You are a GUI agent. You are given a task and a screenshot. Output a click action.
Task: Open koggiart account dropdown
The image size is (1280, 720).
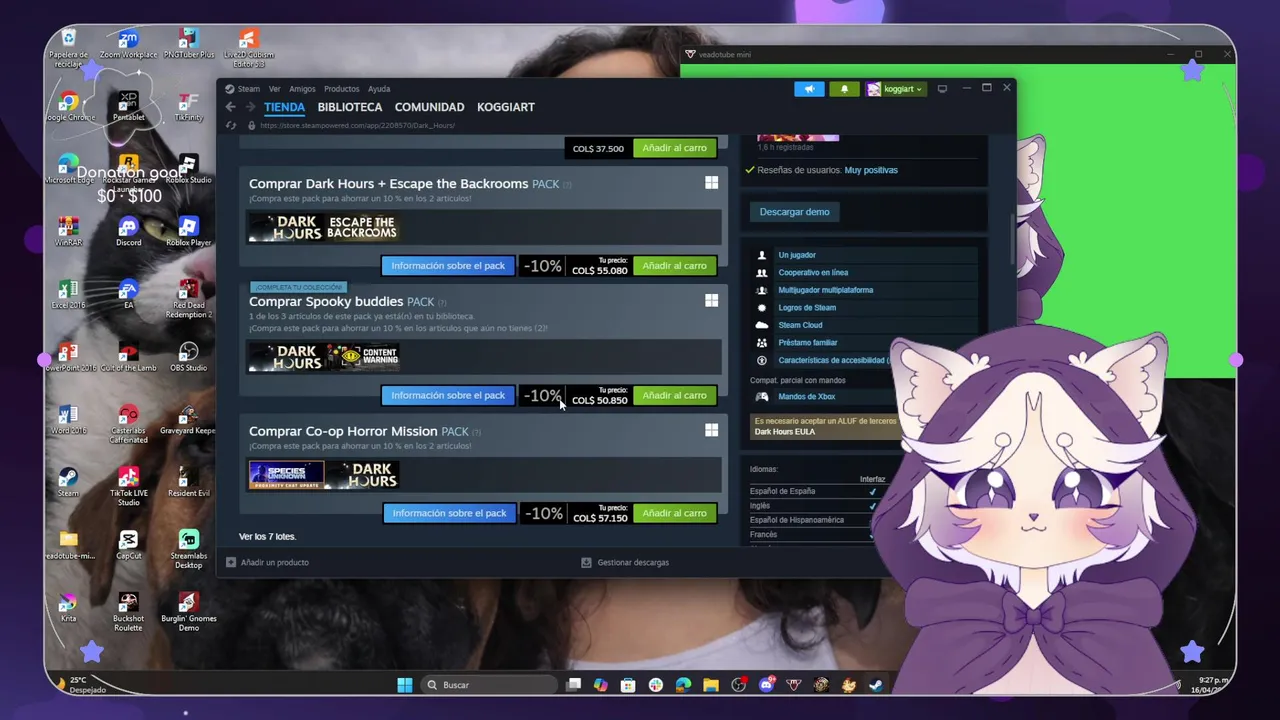point(895,89)
